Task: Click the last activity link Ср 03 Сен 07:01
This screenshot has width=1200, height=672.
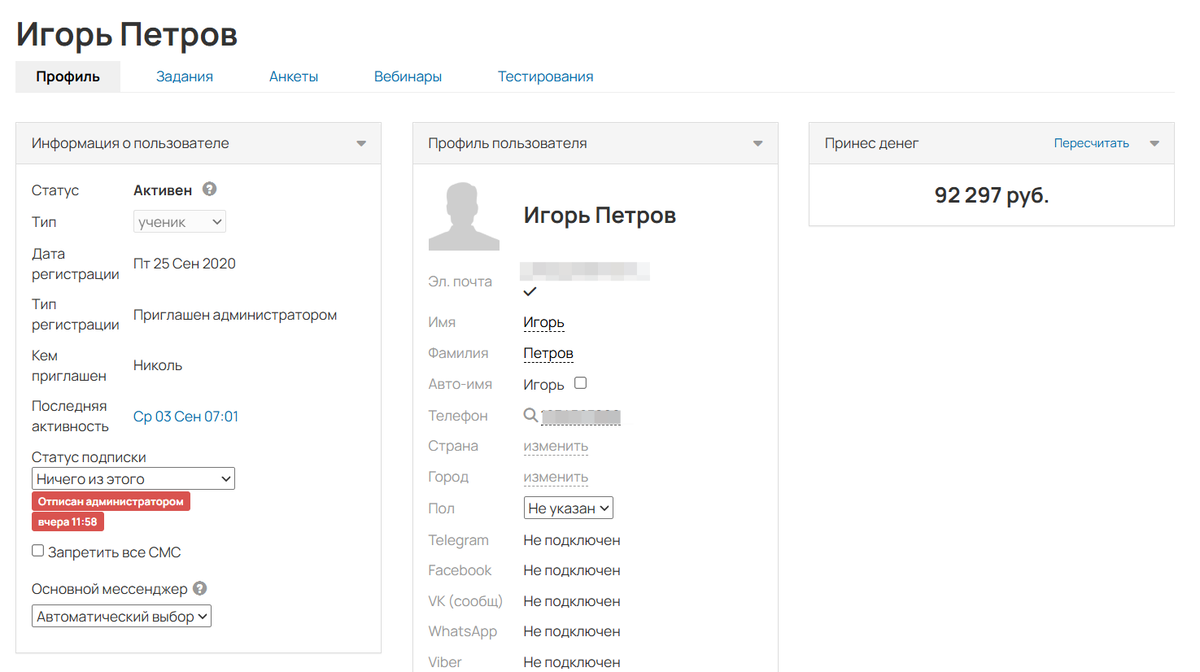Action: [186, 416]
